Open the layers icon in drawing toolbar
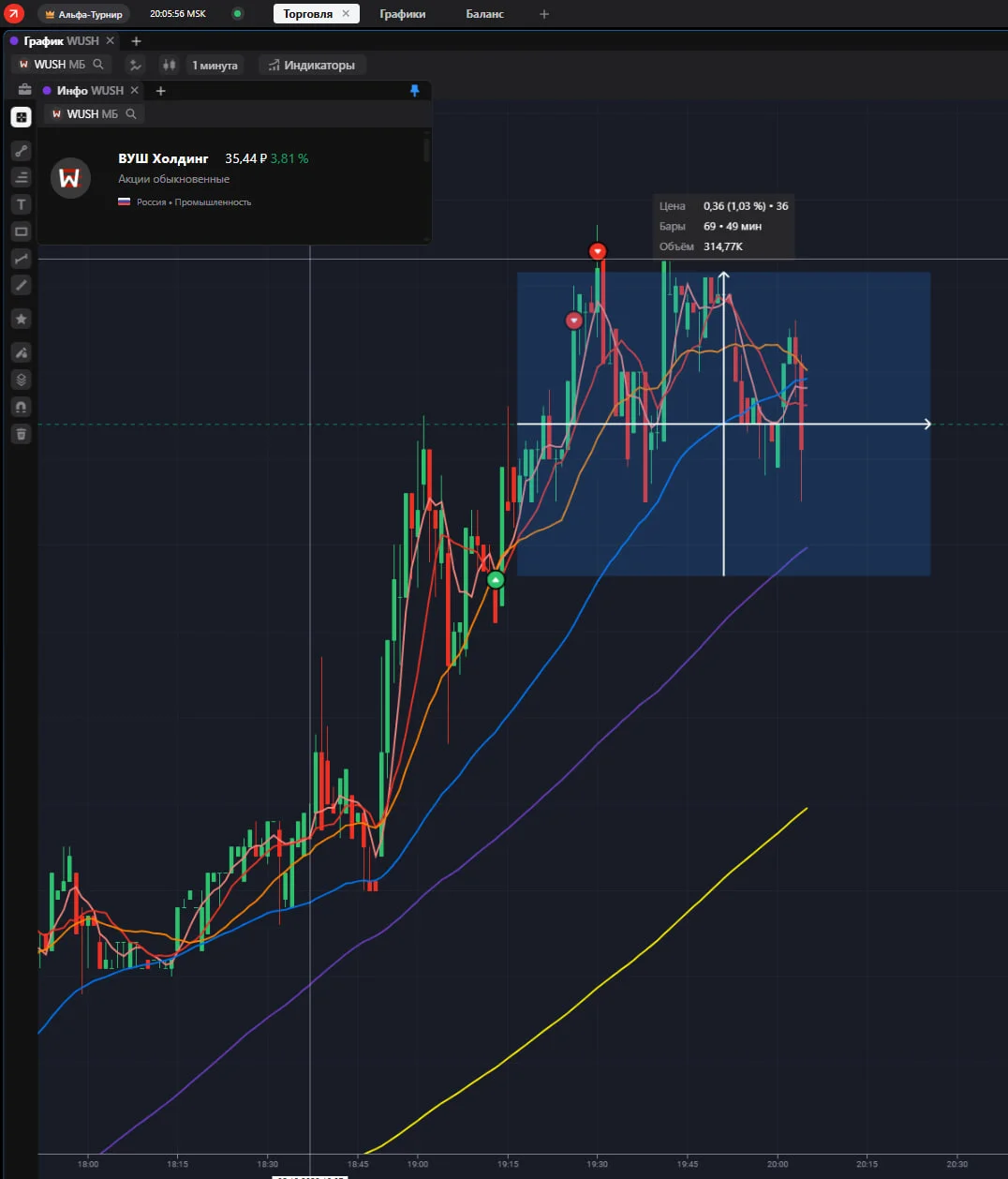 22,380
